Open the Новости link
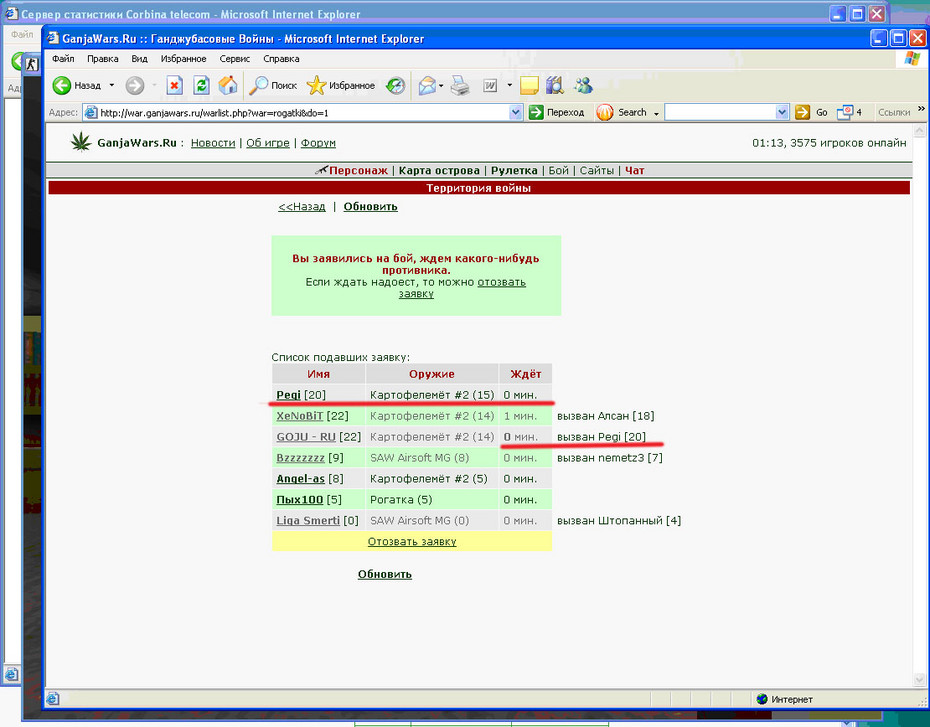Image resolution: width=930 pixels, height=727 pixels. pyautogui.click(x=213, y=143)
